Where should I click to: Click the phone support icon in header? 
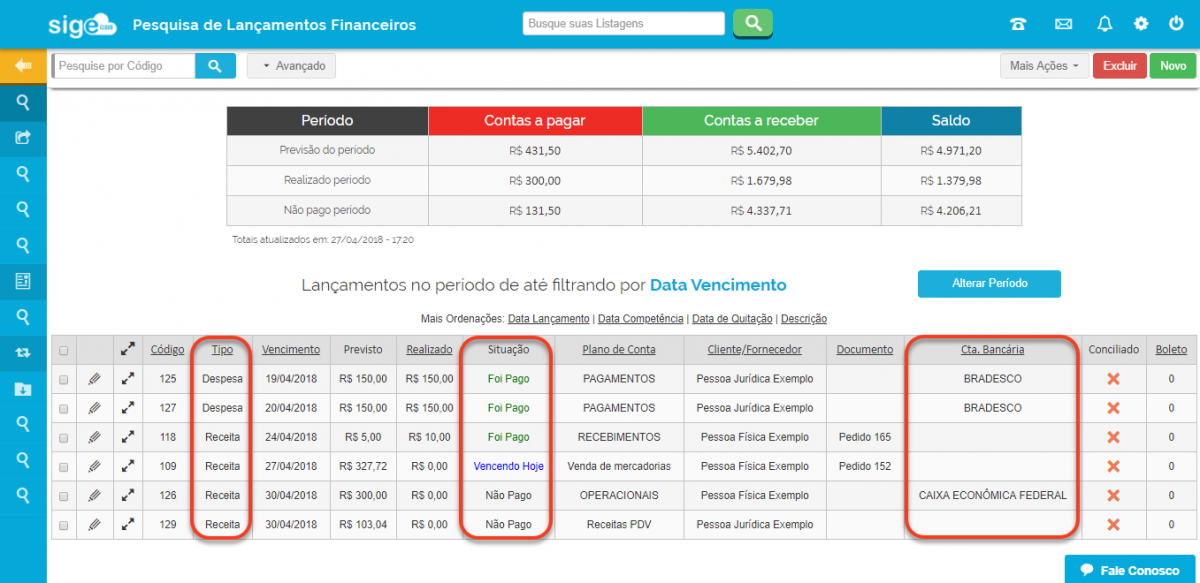tap(1018, 24)
